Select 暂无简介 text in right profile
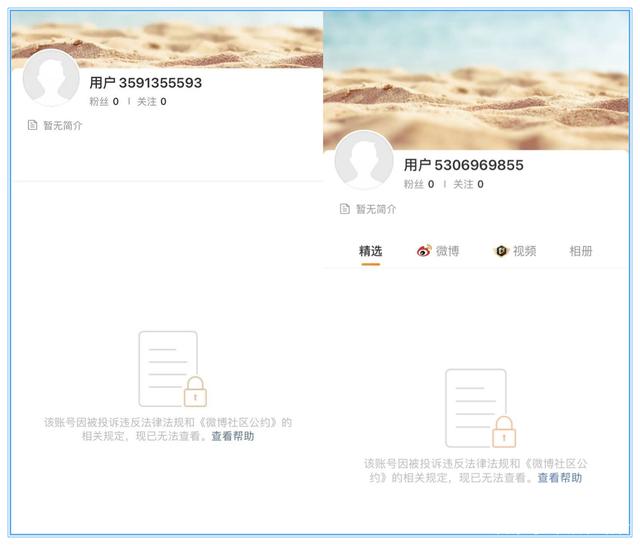 376,209
